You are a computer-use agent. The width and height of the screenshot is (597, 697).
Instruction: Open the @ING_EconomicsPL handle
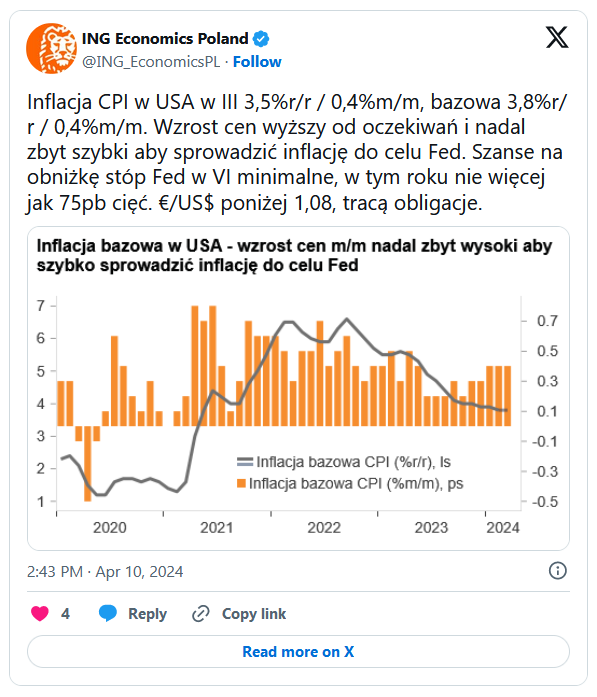(x=151, y=62)
